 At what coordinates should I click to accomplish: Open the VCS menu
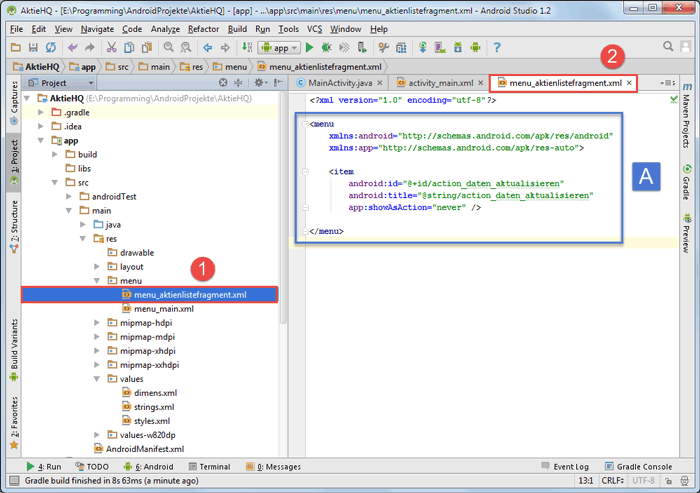[314, 29]
